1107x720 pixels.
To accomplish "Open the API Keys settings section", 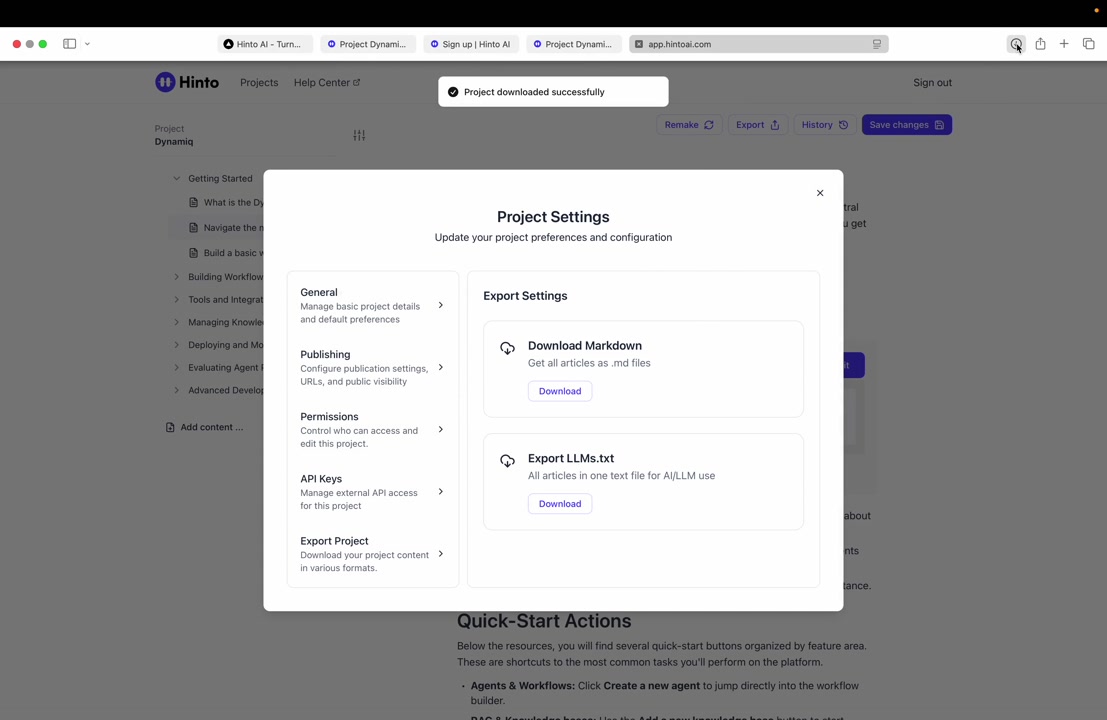I will [x=372, y=491].
